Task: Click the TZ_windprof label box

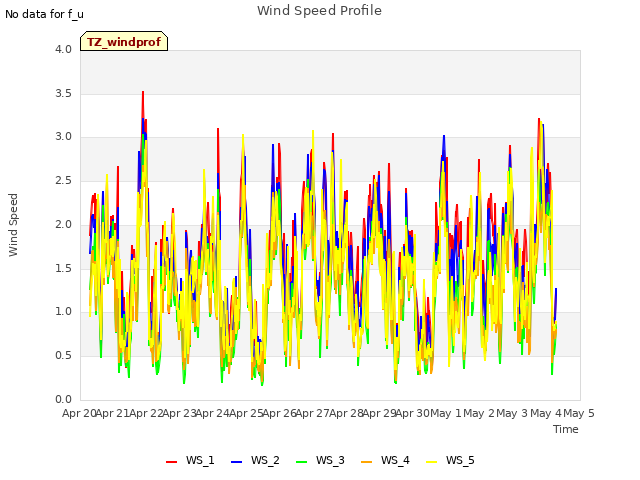Action: pyautogui.click(x=124, y=41)
